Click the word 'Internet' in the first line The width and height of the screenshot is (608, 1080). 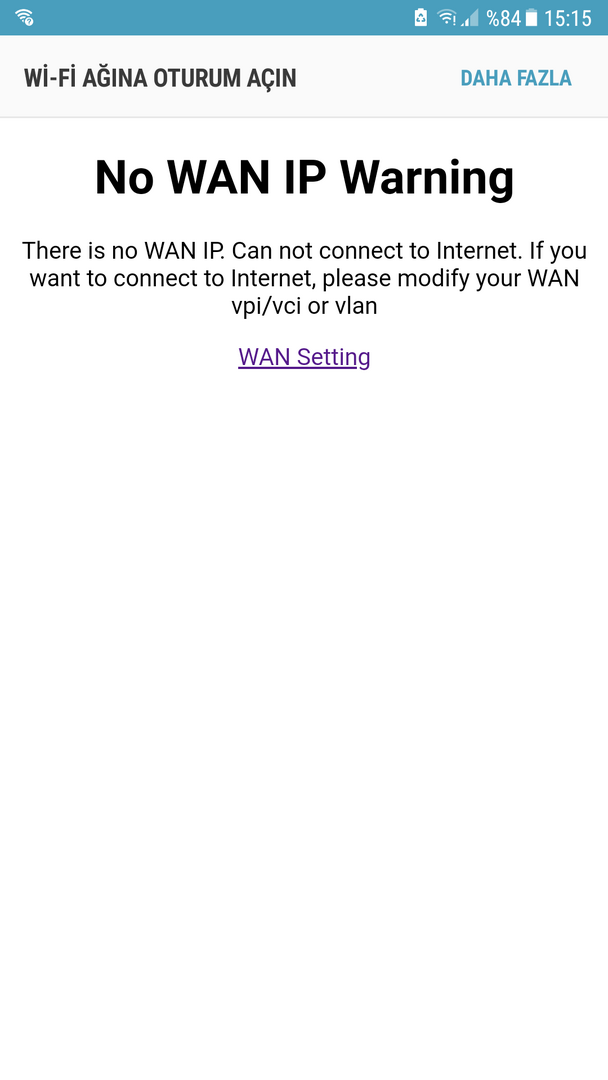click(x=477, y=250)
